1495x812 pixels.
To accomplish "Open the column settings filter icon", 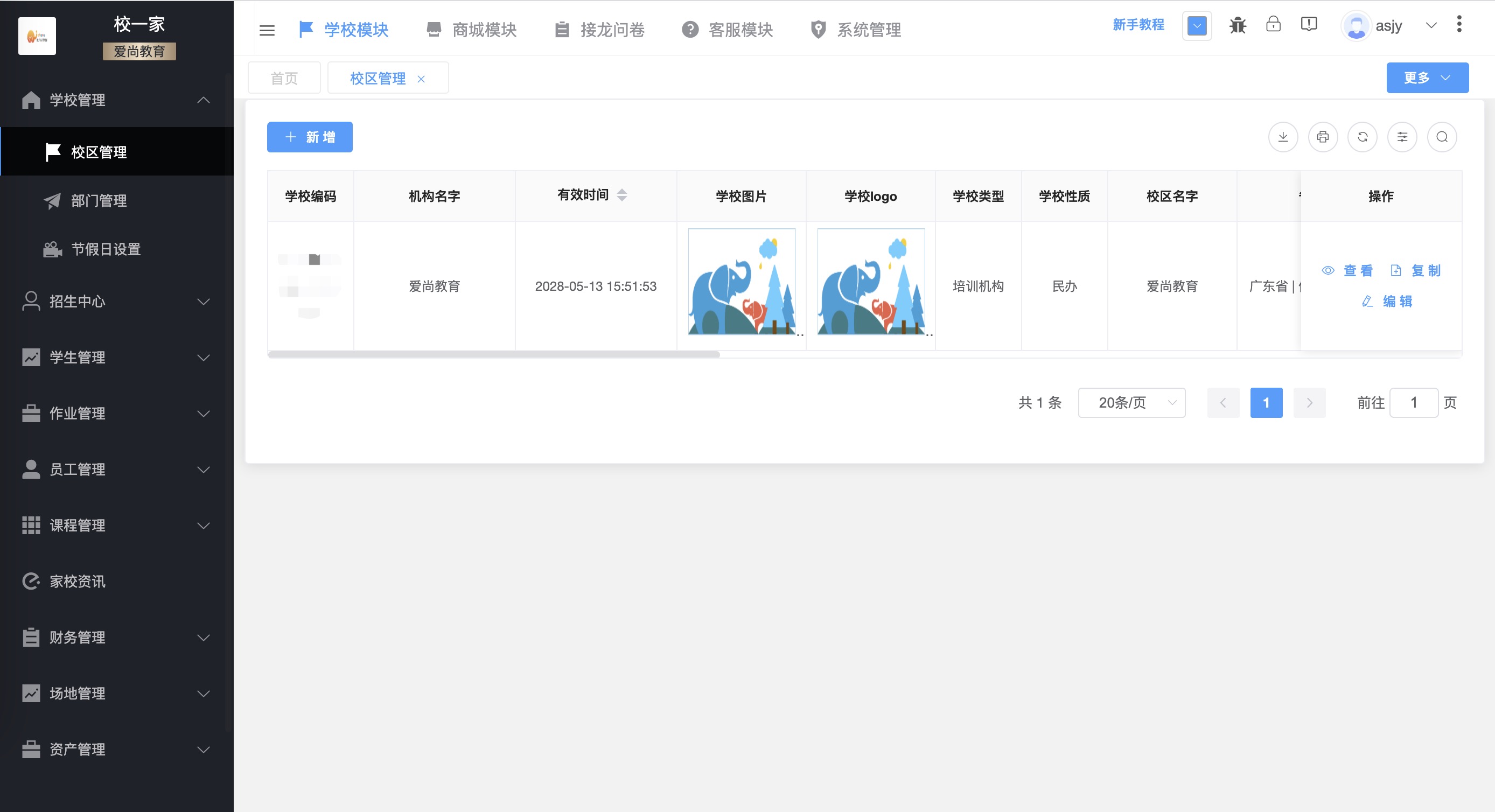I will point(1403,137).
